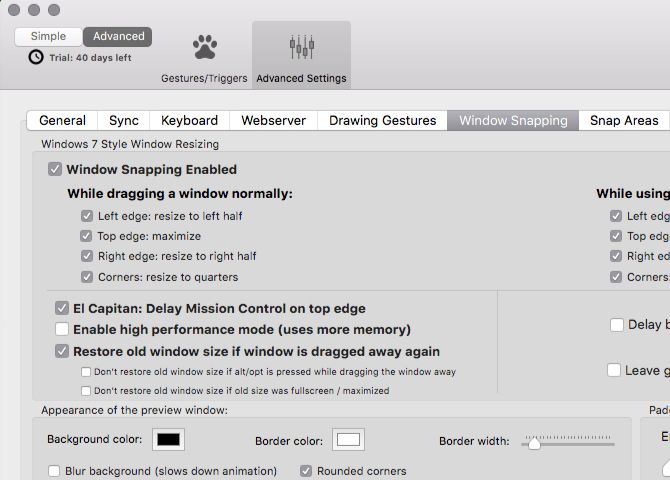Viewport: 670px width, 480px height.
Task: Uncheck Right edge: resize to right half
Action: [87, 256]
